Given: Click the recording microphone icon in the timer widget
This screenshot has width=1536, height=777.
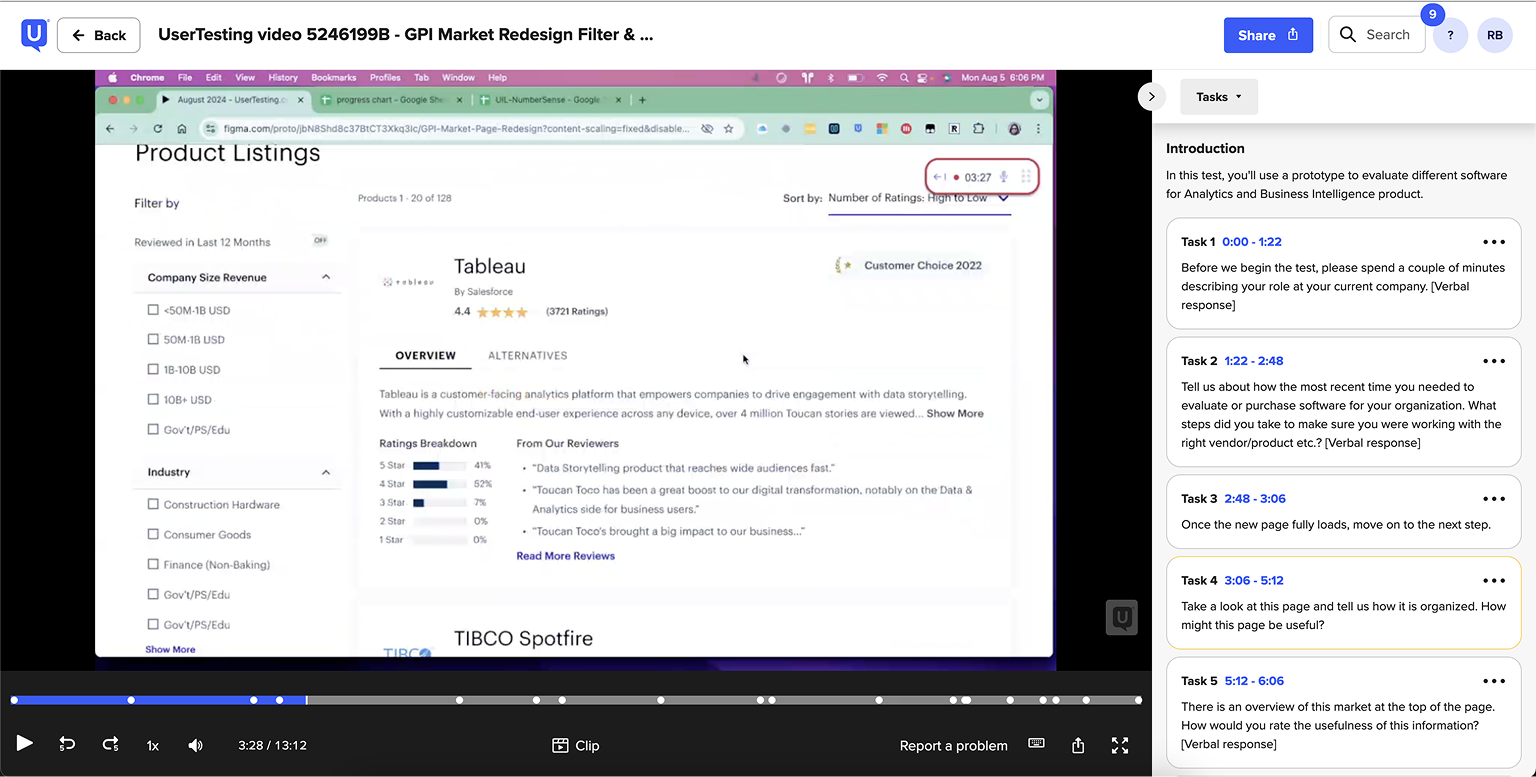Looking at the screenshot, I should 1003,177.
